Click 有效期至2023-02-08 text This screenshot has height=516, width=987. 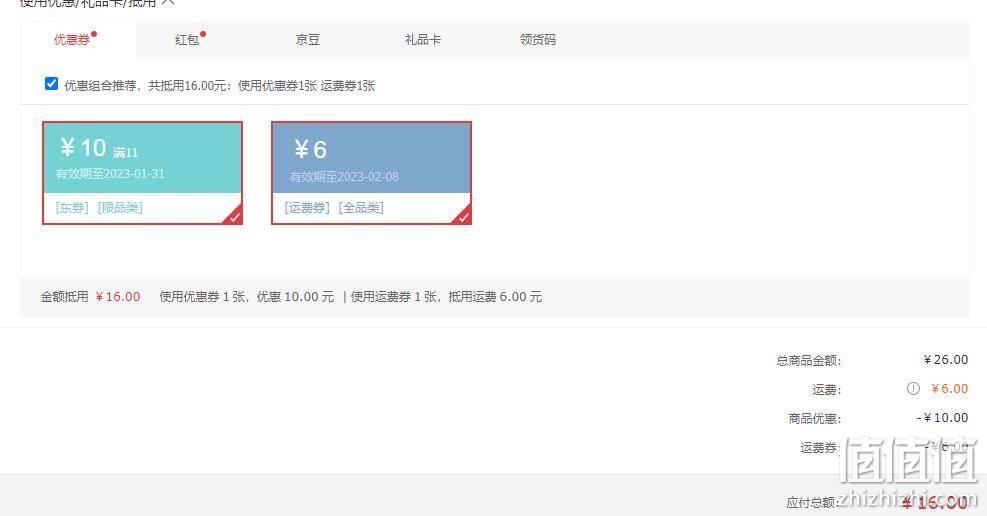coord(344,177)
